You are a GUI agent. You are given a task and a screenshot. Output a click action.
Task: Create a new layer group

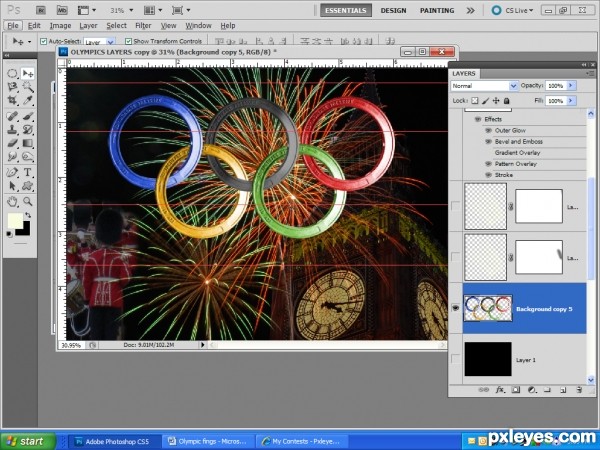[547, 390]
